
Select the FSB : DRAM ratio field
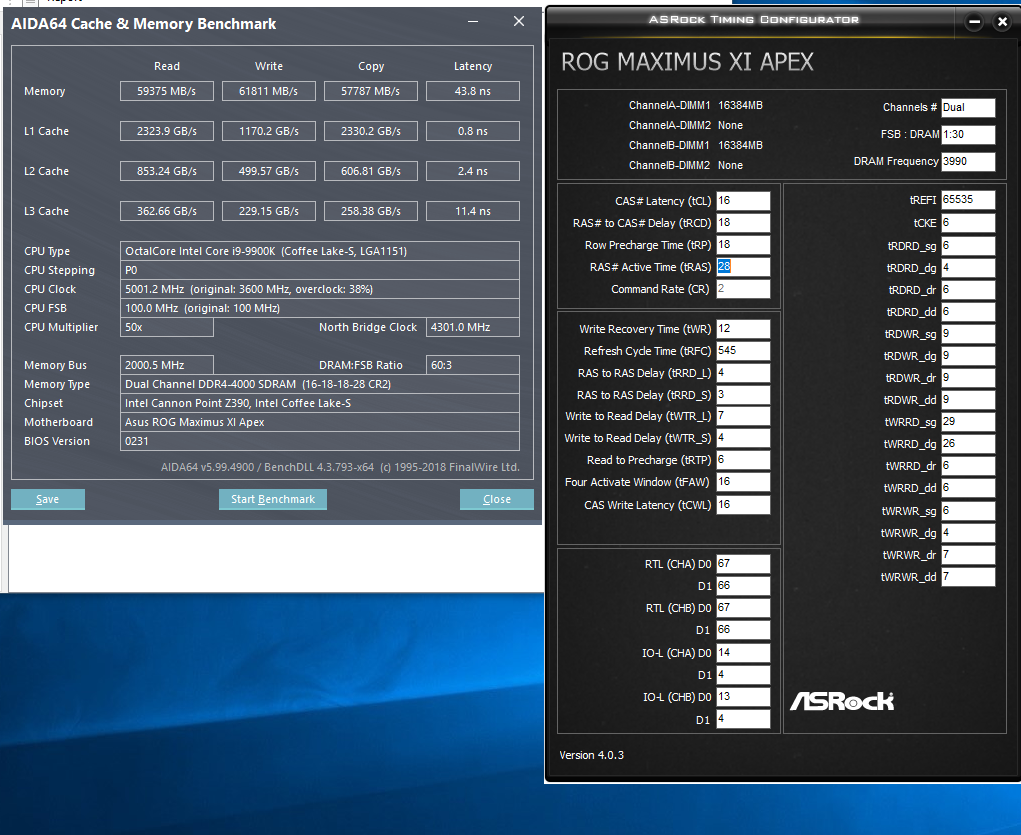point(968,134)
